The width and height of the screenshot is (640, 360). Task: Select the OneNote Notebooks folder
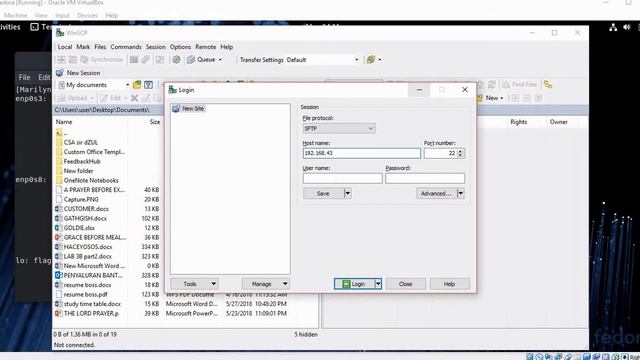(x=91, y=180)
